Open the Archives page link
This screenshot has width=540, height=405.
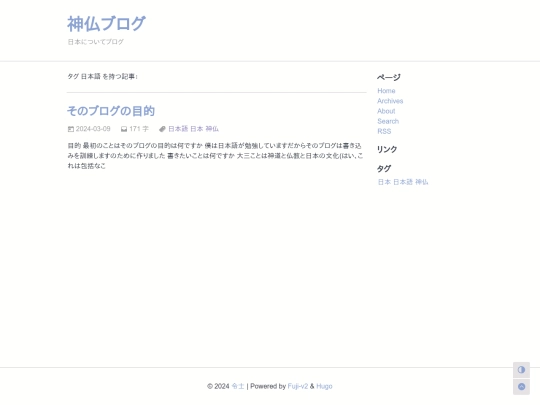coord(390,101)
